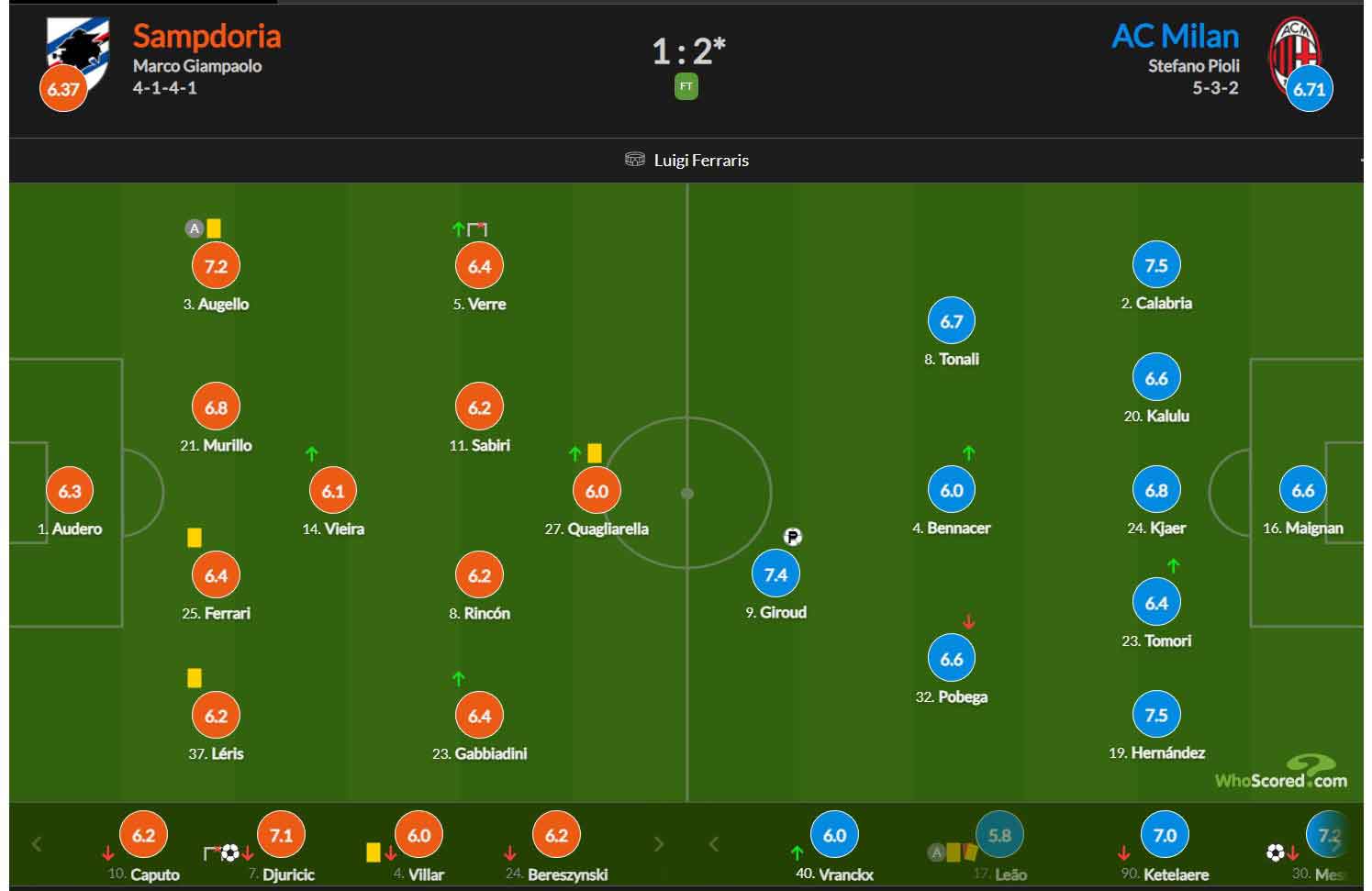Open the Sampdoria team name link

(206, 36)
